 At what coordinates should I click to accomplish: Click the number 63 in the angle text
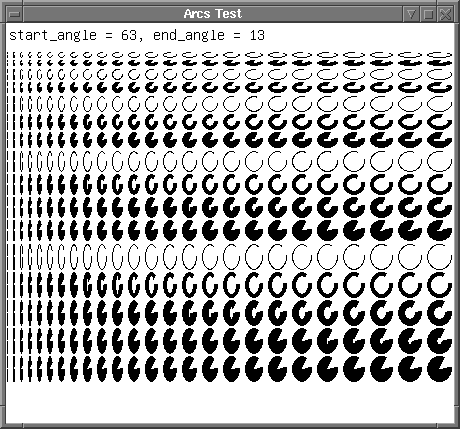(x=129, y=35)
